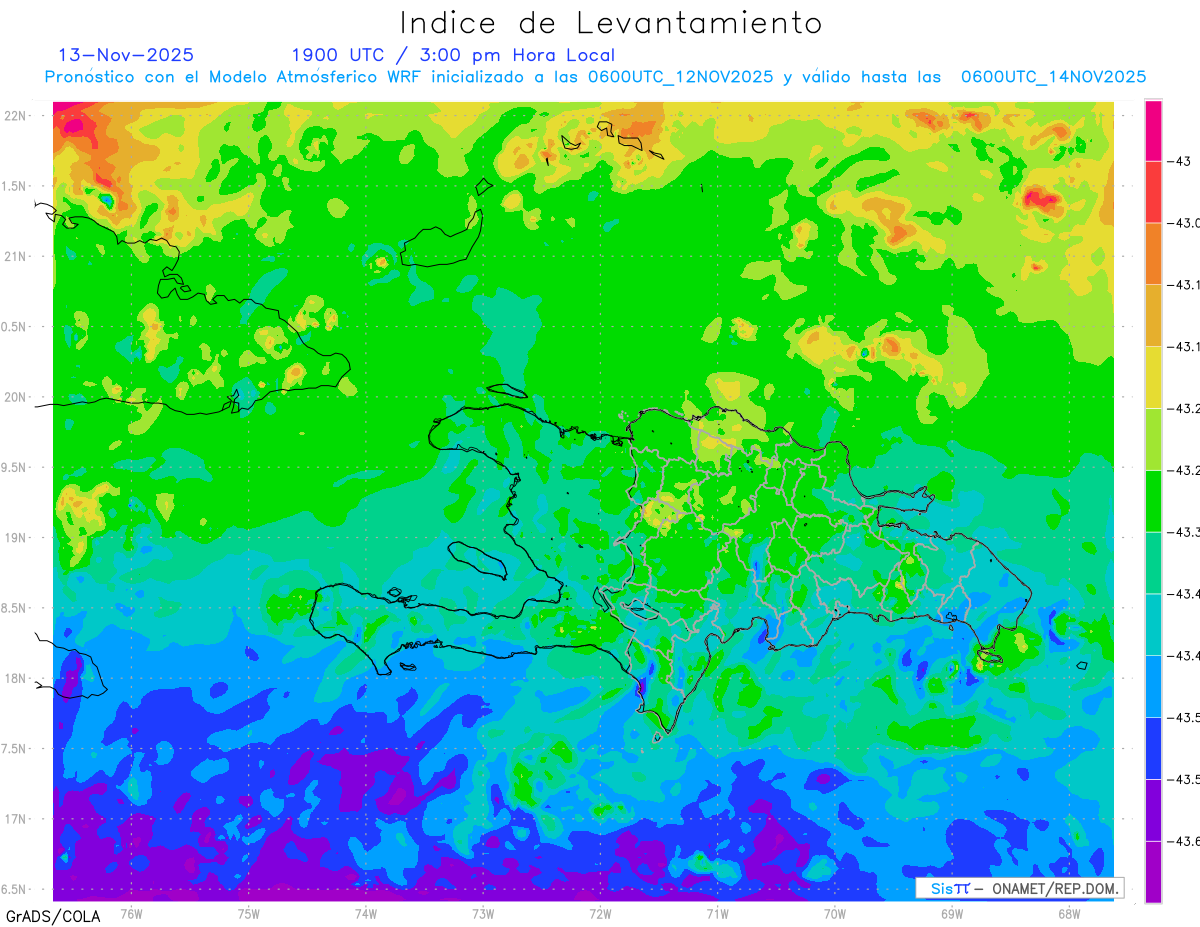The width and height of the screenshot is (1200, 927).
Task: Click the pink legend color swatch
Action: click(1153, 130)
